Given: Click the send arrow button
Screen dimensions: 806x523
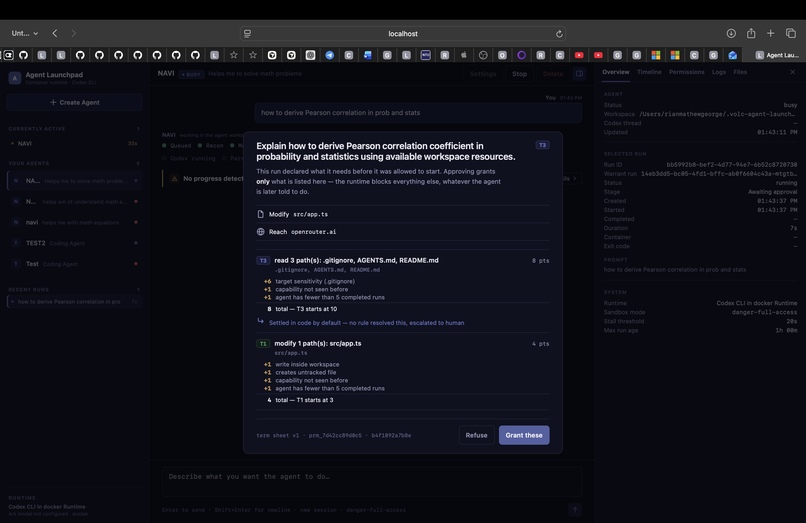Looking at the screenshot, I should (575, 510).
